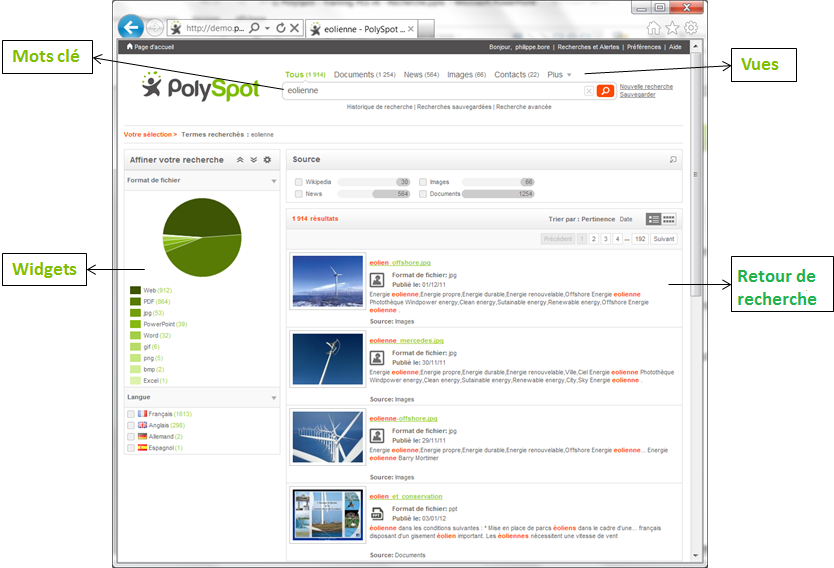
Task: Collapse the Langue section arrow
Action: [274, 398]
